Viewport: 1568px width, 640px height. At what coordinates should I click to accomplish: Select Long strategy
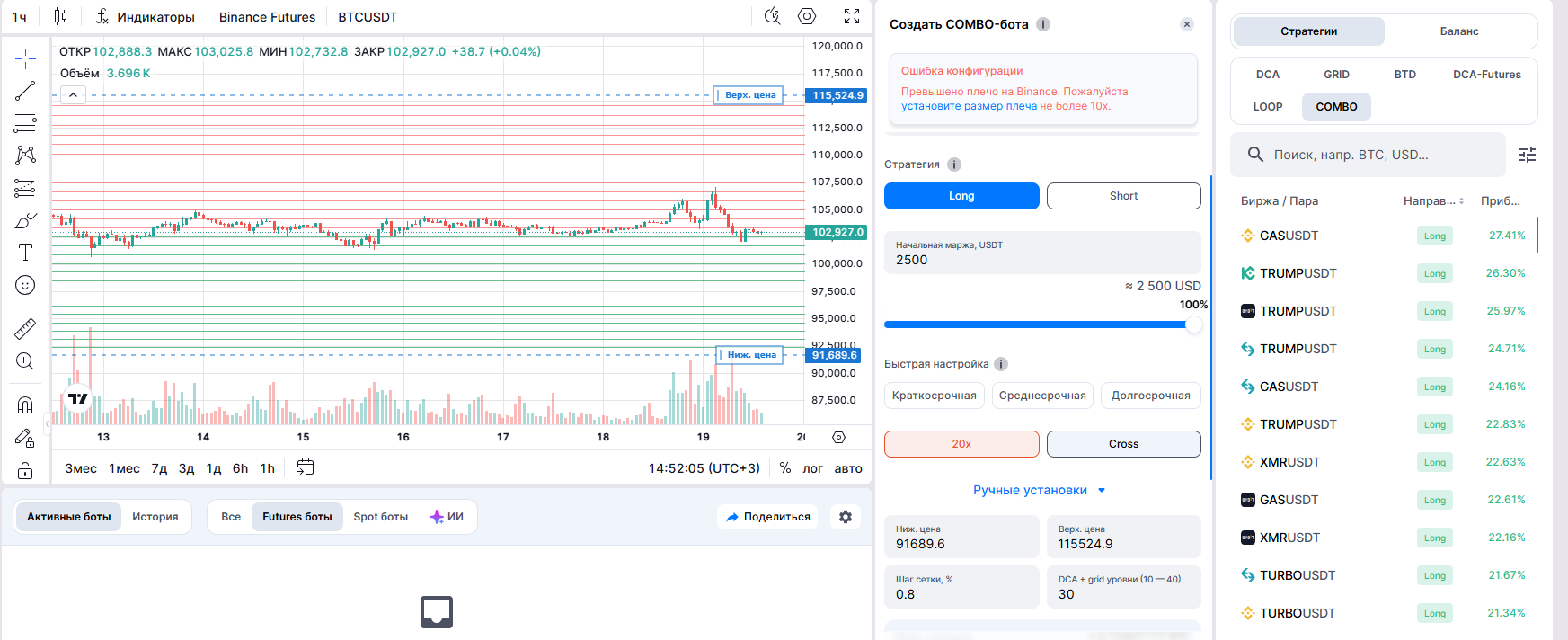pos(961,196)
